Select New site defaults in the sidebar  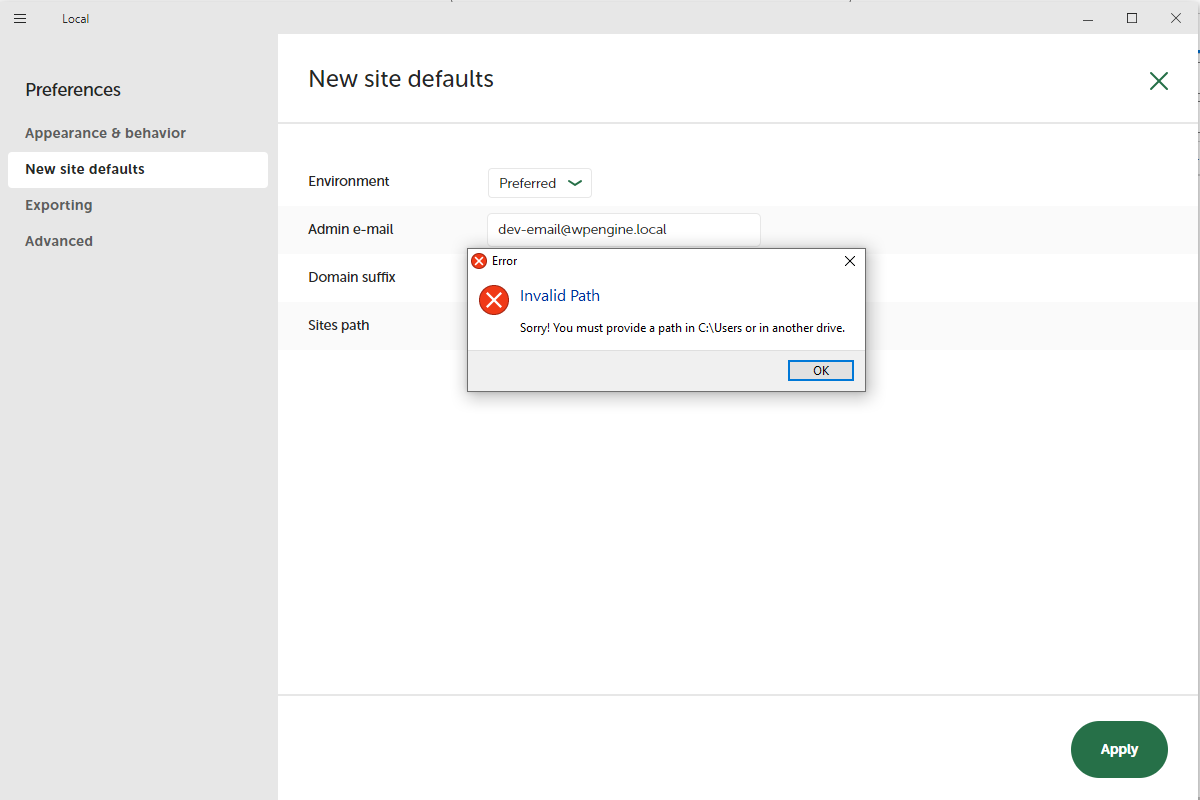point(85,169)
